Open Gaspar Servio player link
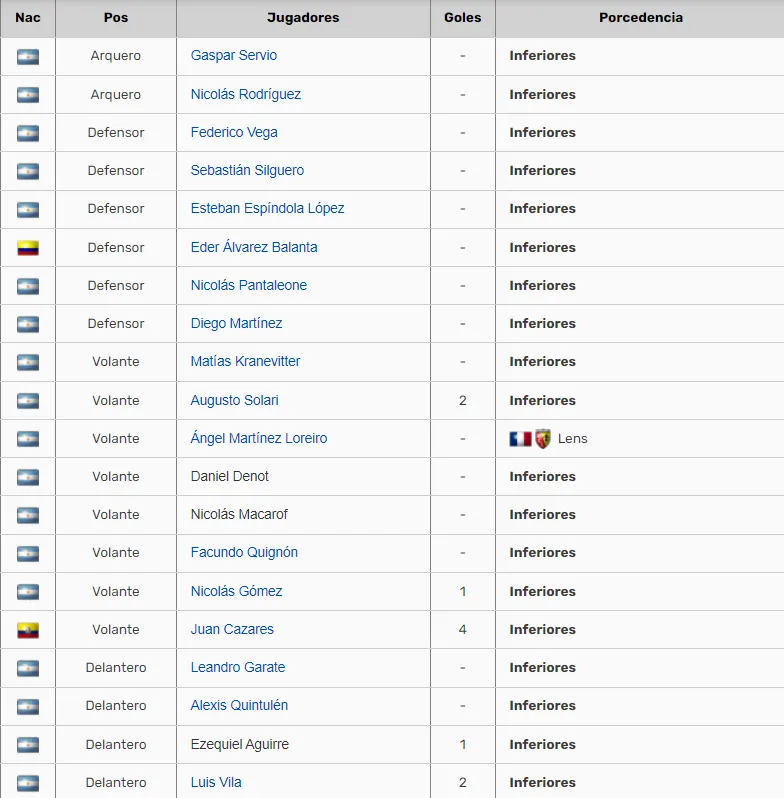This screenshot has width=784, height=798. pyautogui.click(x=234, y=56)
